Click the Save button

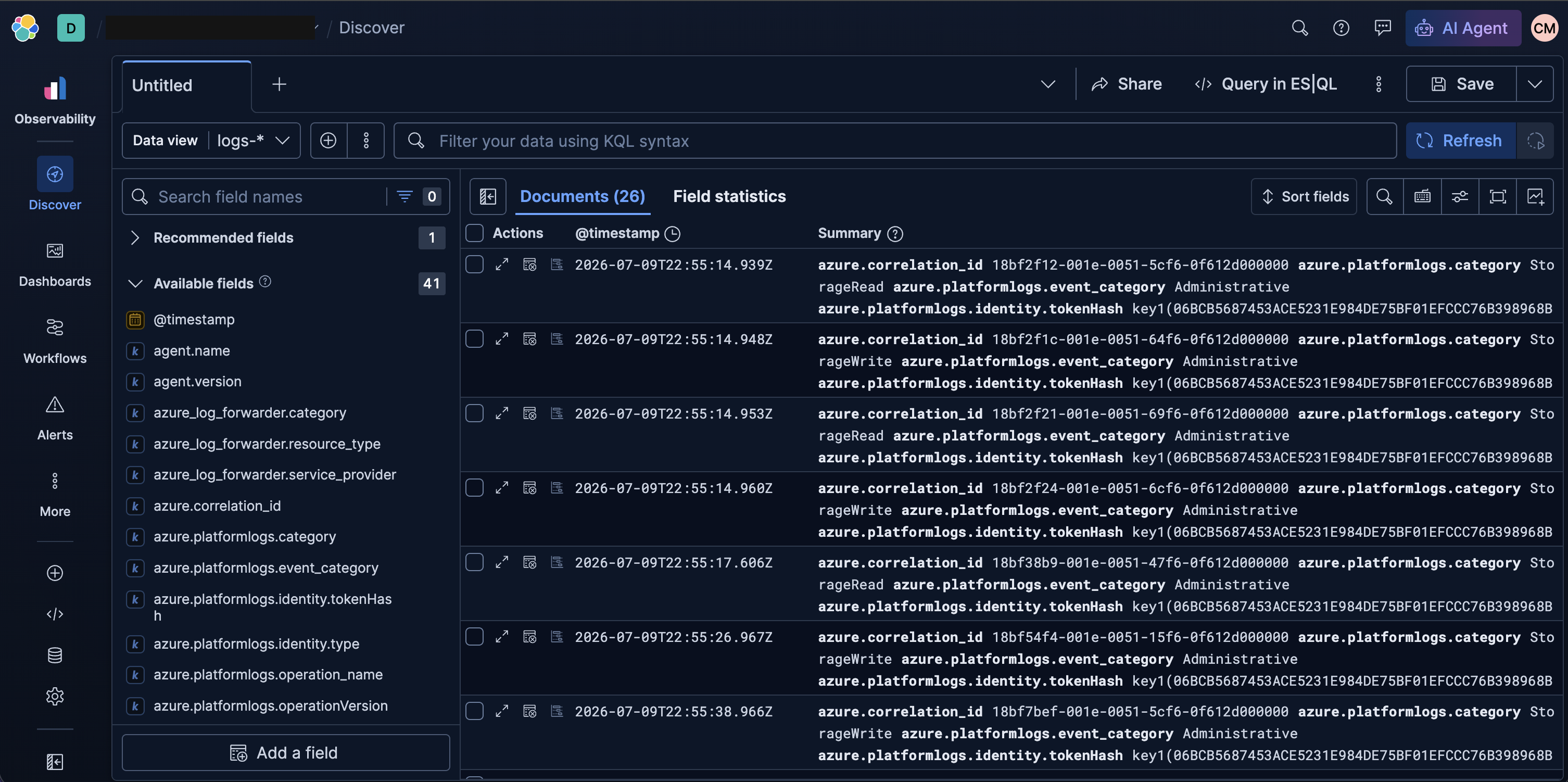[x=1461, y=84]
